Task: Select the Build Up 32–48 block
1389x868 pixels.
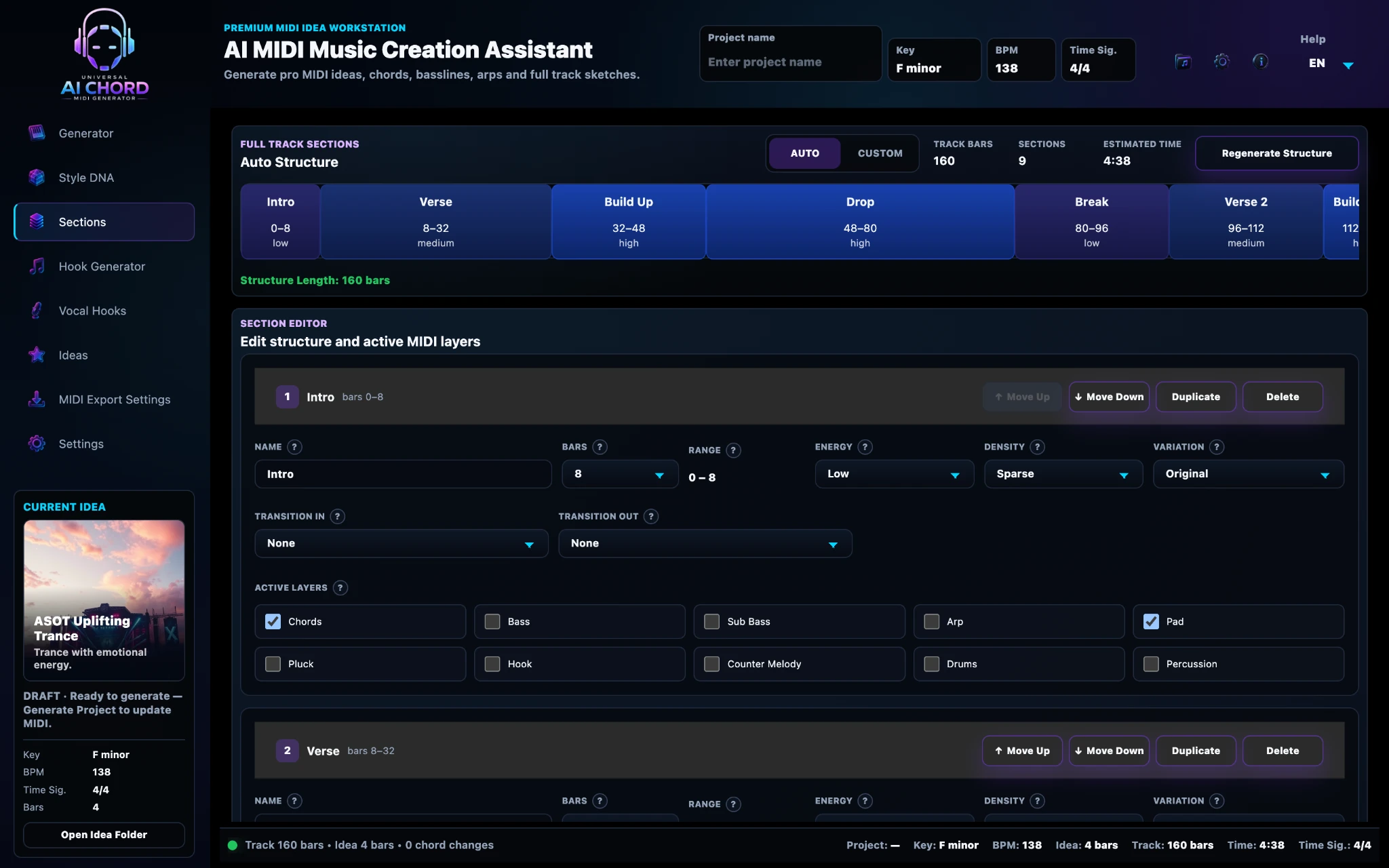Action: (629, 222)
